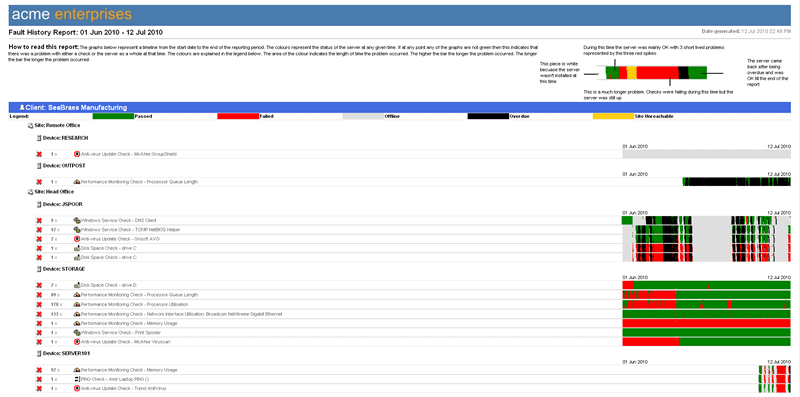800x397 pixels.
Task: Click the red X for Print Spooler check
Action: coord(39,333)
